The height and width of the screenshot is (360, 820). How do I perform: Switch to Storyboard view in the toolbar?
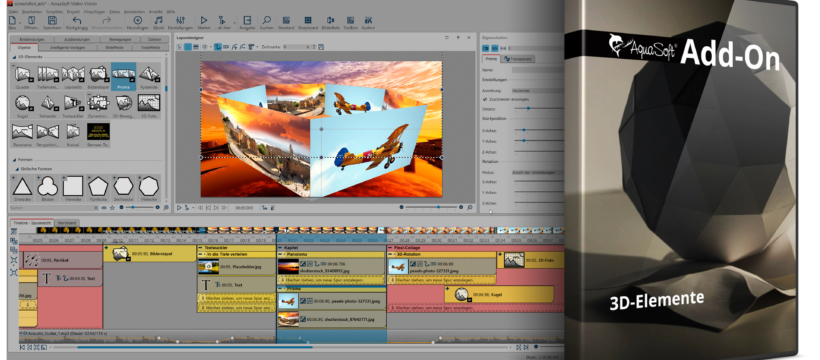tap(308, 20)
